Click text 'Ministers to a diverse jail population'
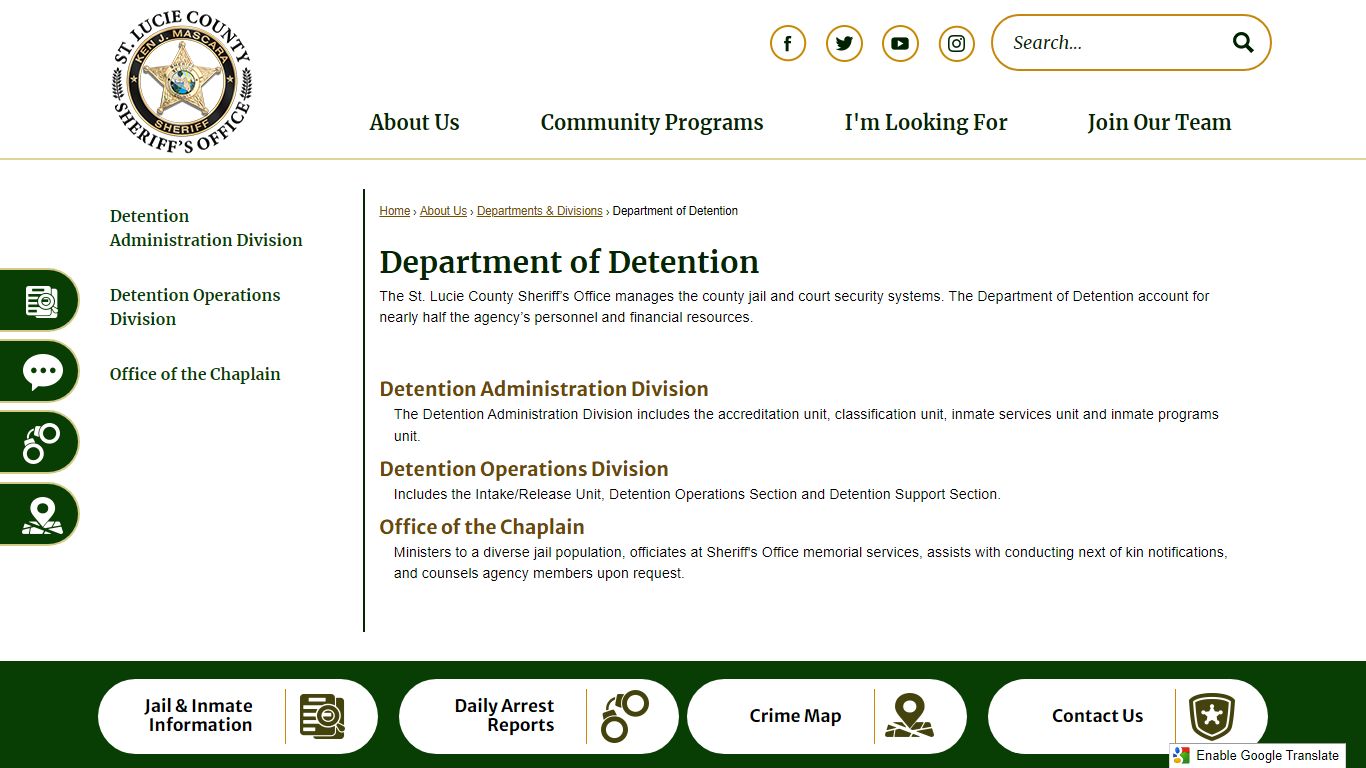The height and width of the screenshot is (768, 1366). (508, 552)
